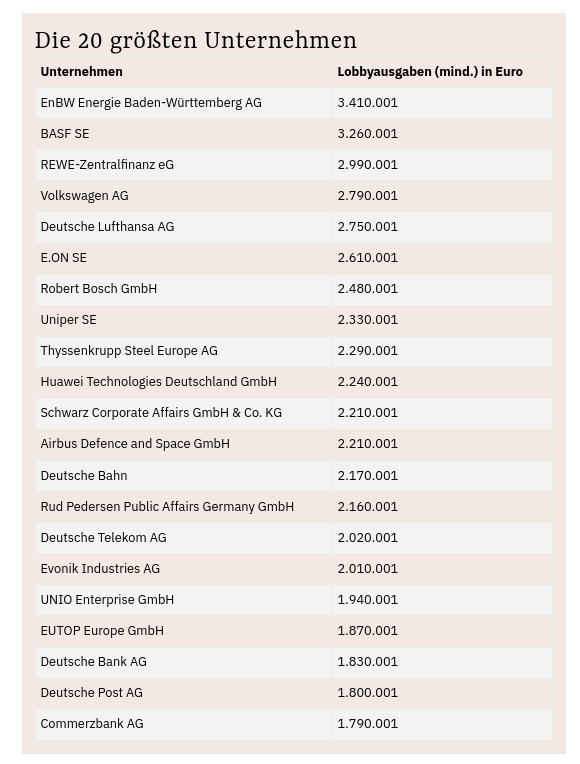
Task: Click Rud Pedersen Public Affairs Germany GmbH
Action: (167, 507)
